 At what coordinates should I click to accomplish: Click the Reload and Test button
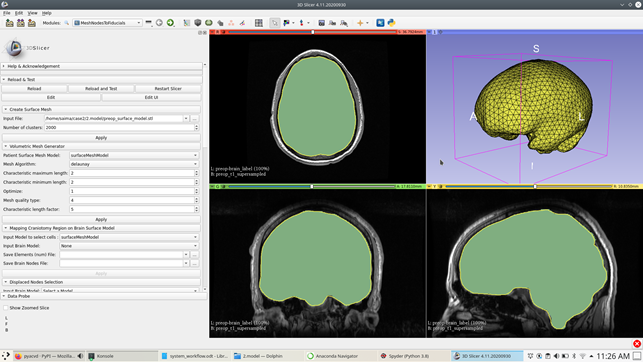[x=101, y=89]
